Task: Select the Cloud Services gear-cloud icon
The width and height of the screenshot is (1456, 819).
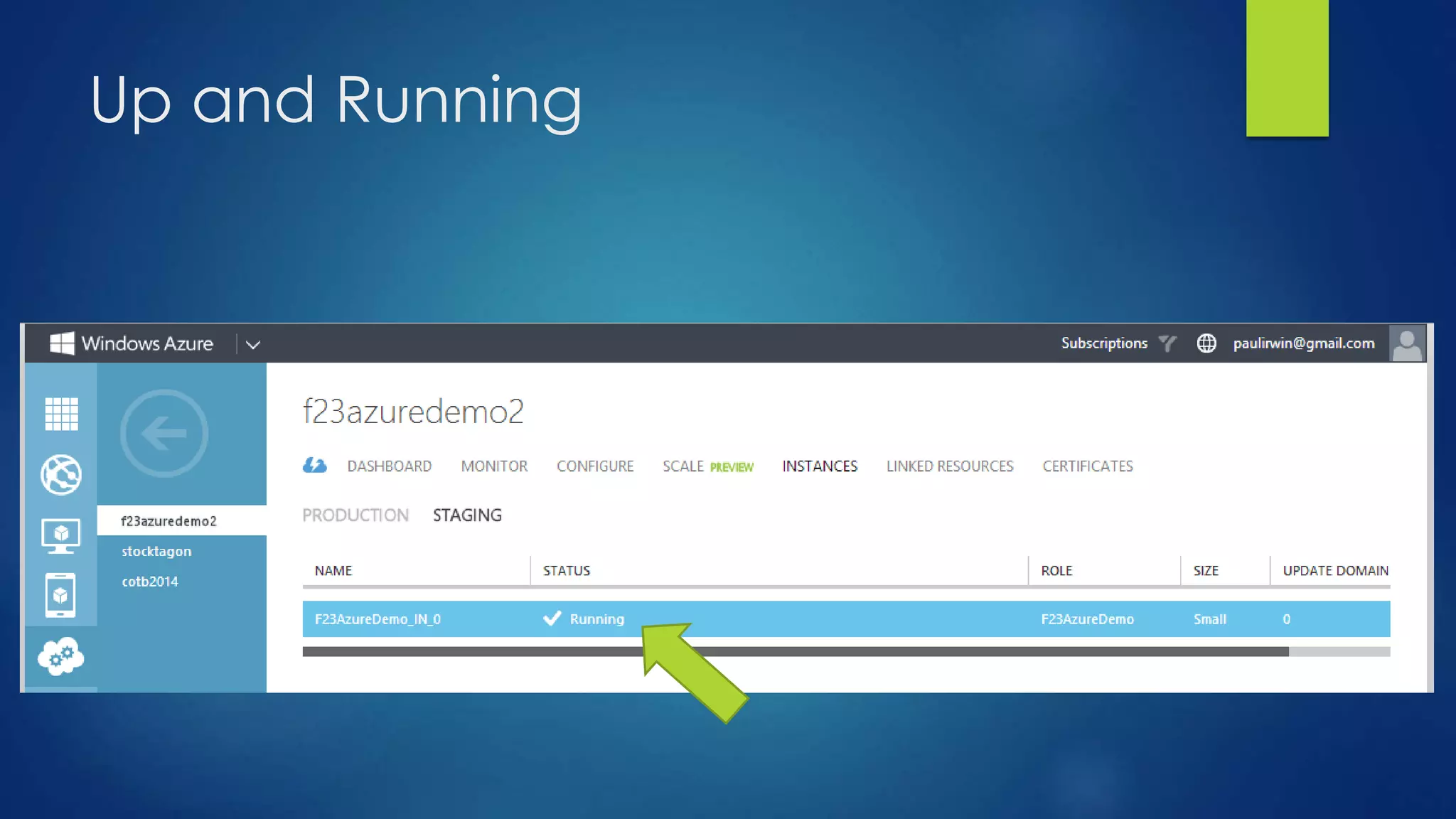Action: point(61,656)
